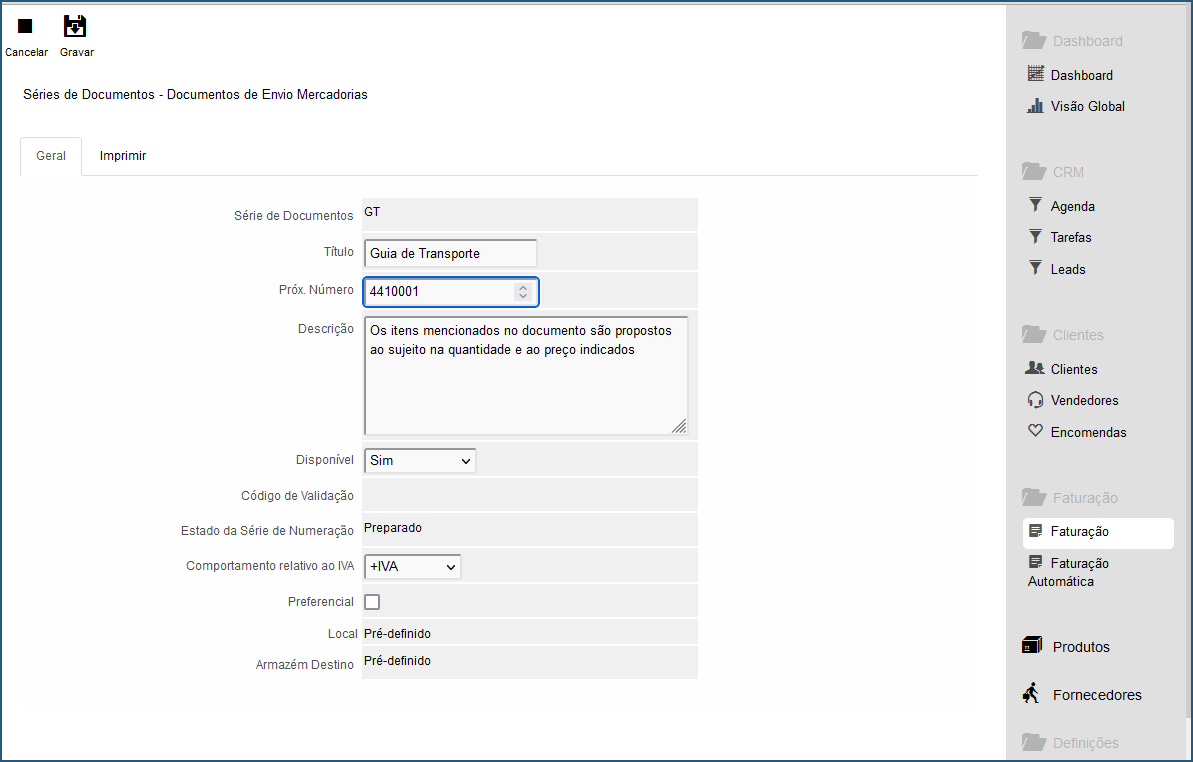The image size is (1193, 762).
Task: Click the Cancelar stop icon
Action: click(x=25, y=27)
